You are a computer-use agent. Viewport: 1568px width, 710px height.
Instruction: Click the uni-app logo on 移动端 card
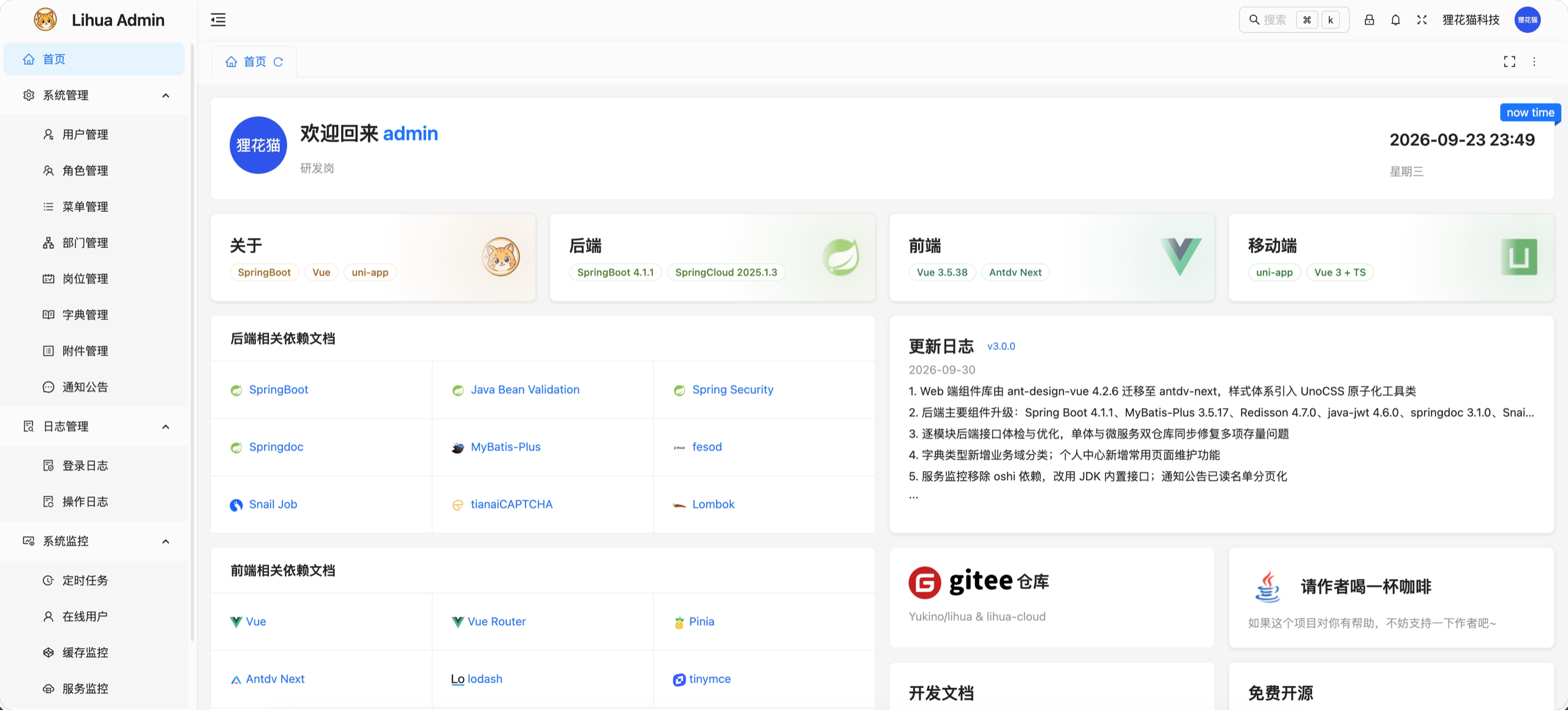(1519, 257)
